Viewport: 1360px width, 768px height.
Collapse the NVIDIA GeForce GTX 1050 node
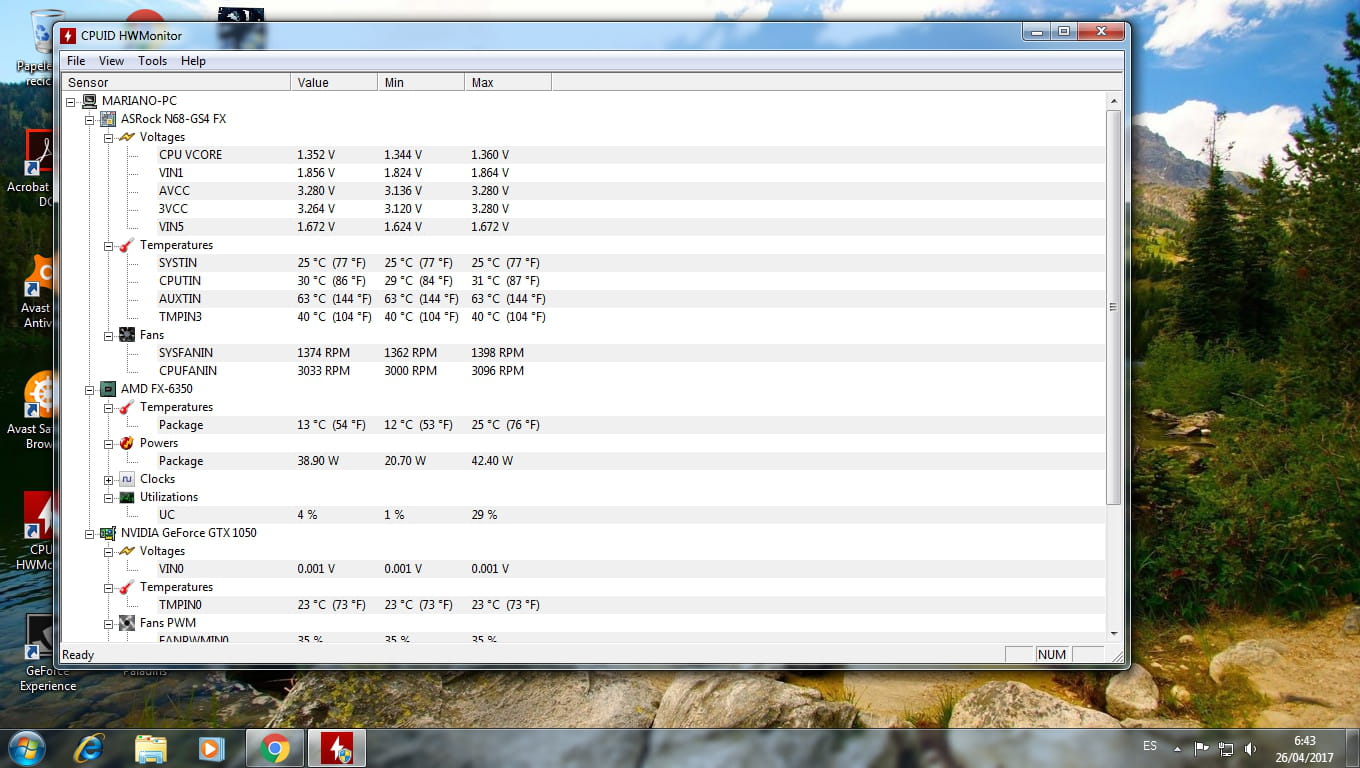click(90, 533)
